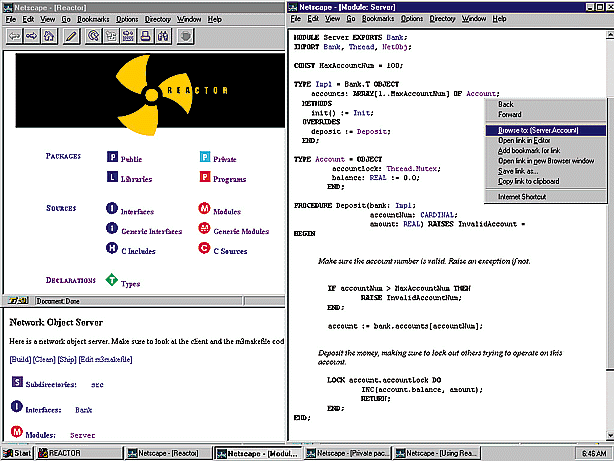Go to Home using the house toolbar icon
The width and height of the screenshot is (614, 461).
[49, 36]
